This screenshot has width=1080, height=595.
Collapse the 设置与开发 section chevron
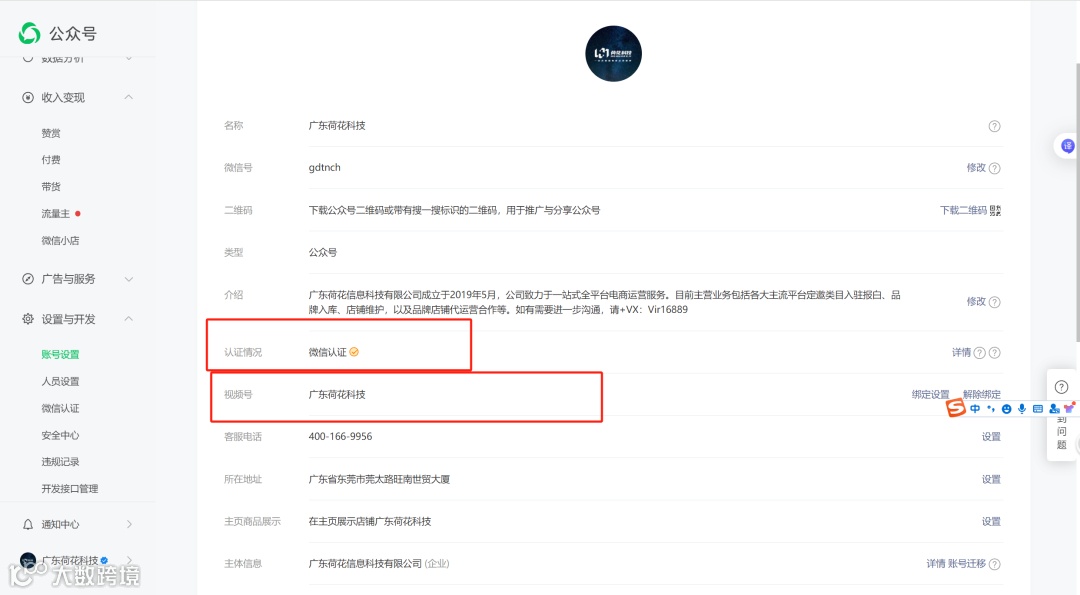[x=128, y=319]
